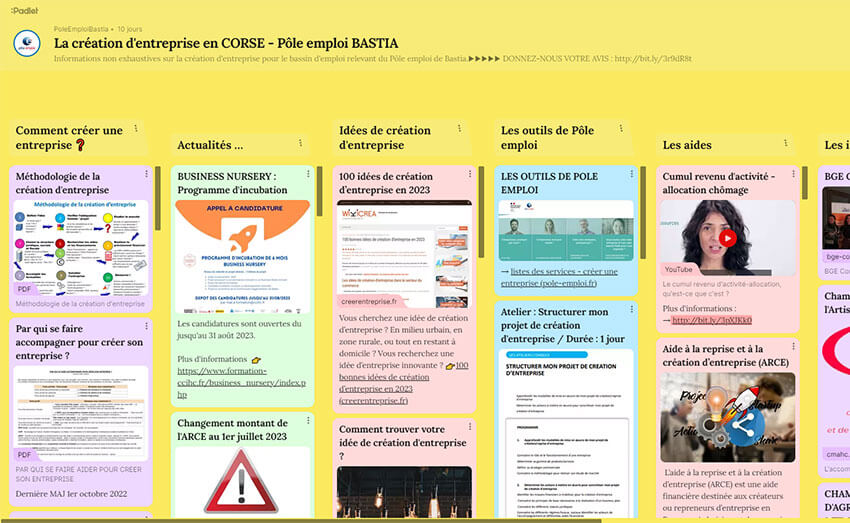This screenshot has height=523, width=850.
Task: Click creerentreprise.fr source label on 100 idées card
Action: tap(369, 301)
